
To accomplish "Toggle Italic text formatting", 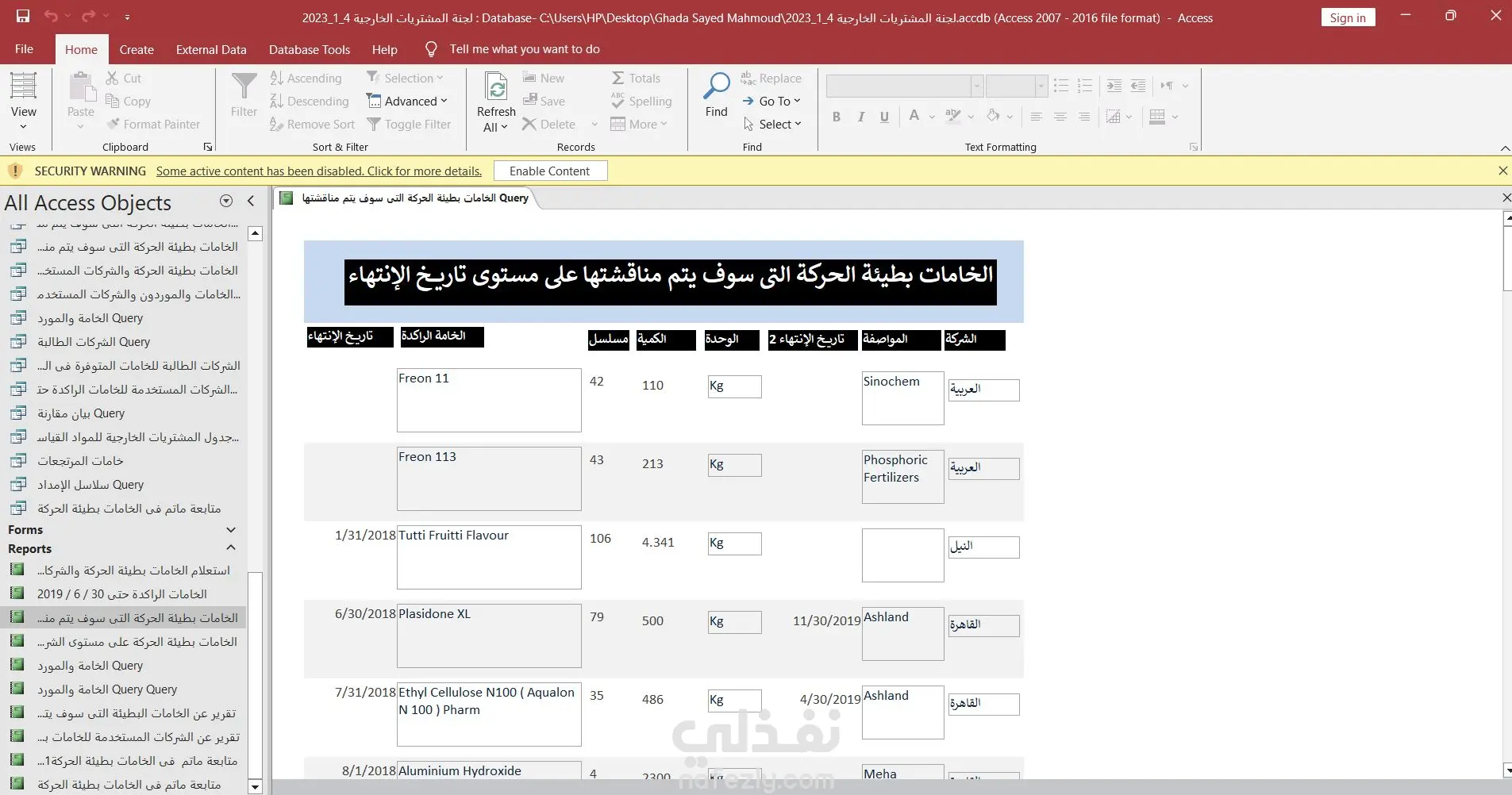I will coord(860,117).
